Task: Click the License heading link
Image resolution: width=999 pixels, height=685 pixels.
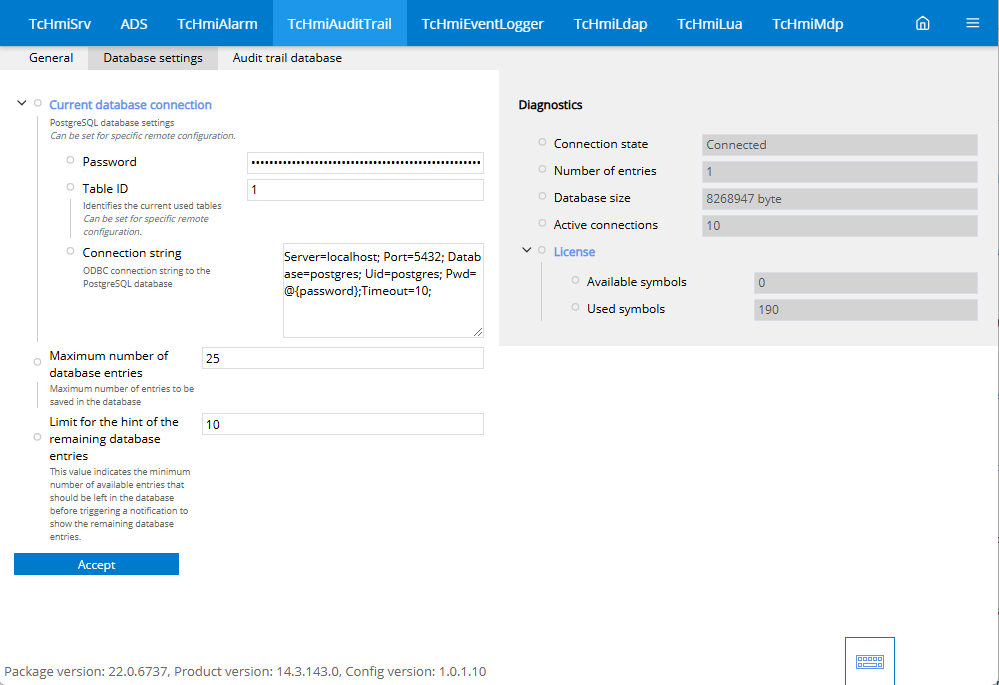Action: coord(574,252)
